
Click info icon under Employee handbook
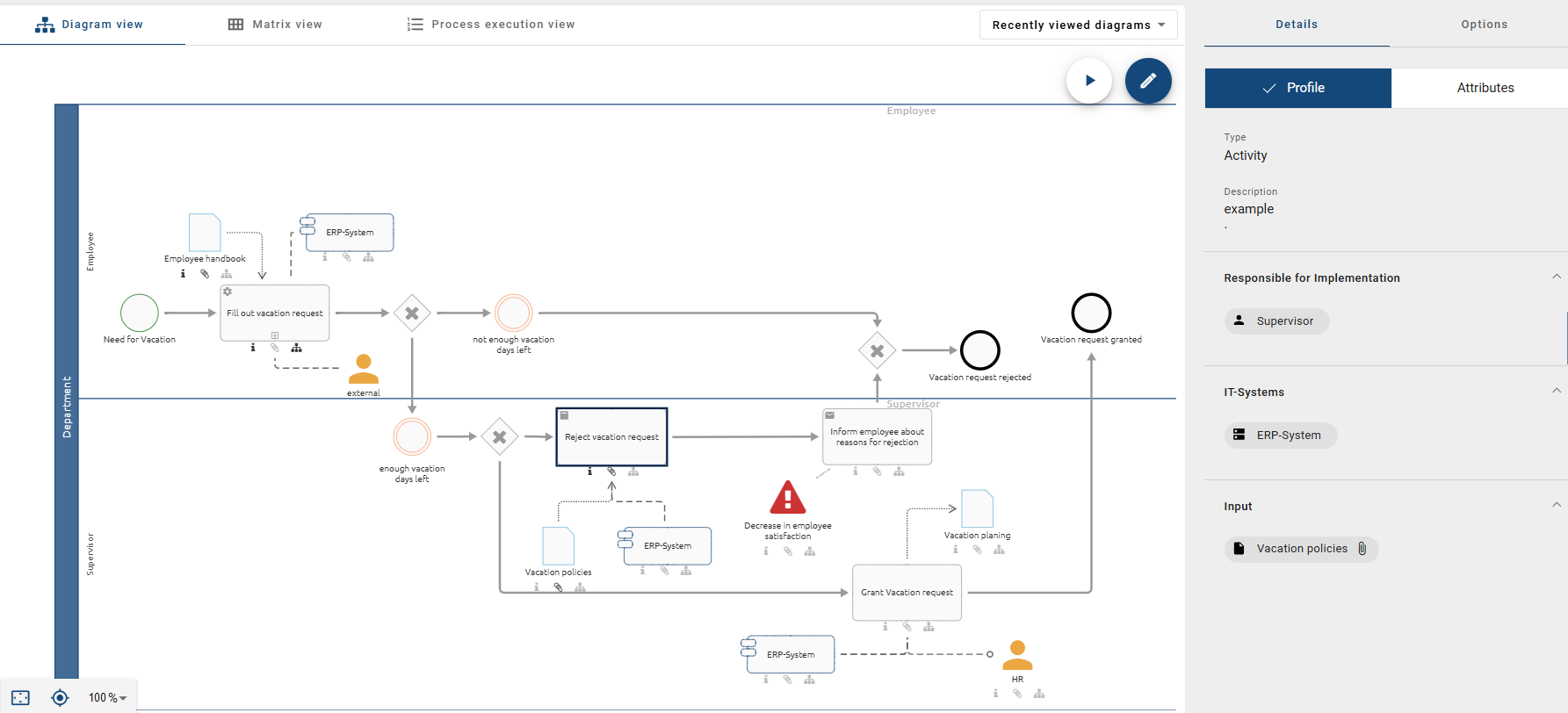coord(183,274)
